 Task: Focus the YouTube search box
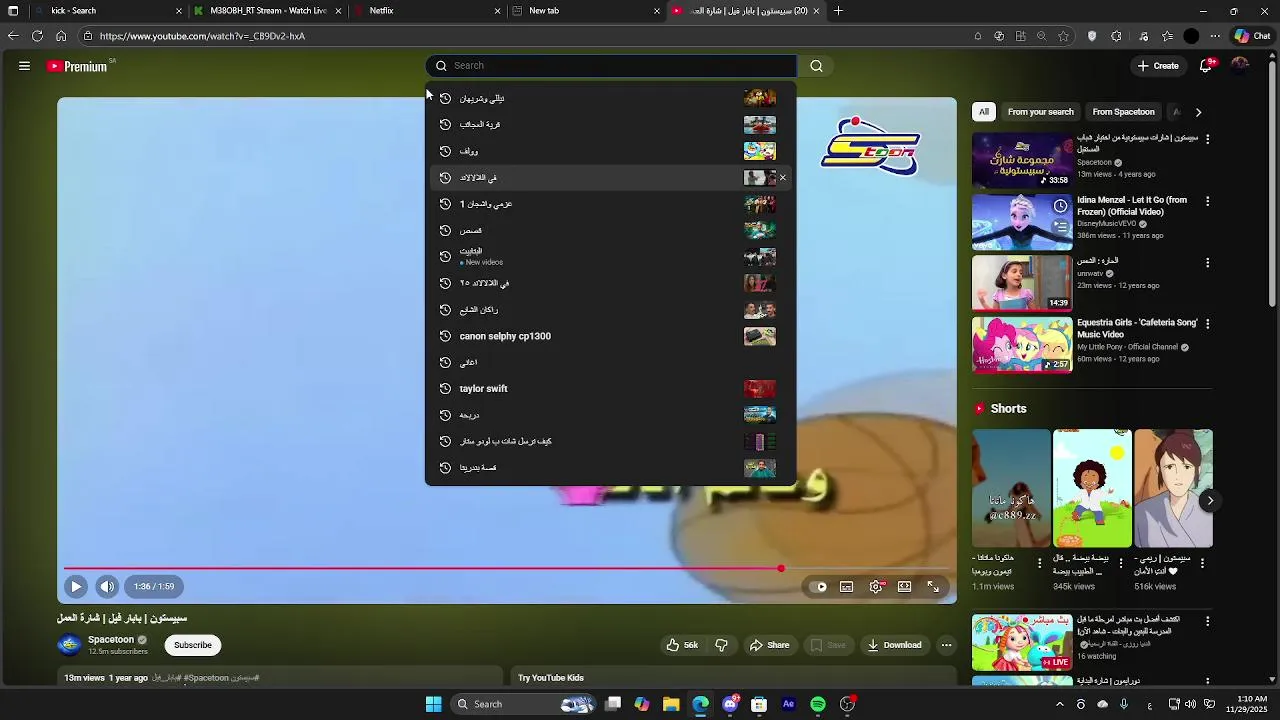pyautogui.click(x=610, y=66)
